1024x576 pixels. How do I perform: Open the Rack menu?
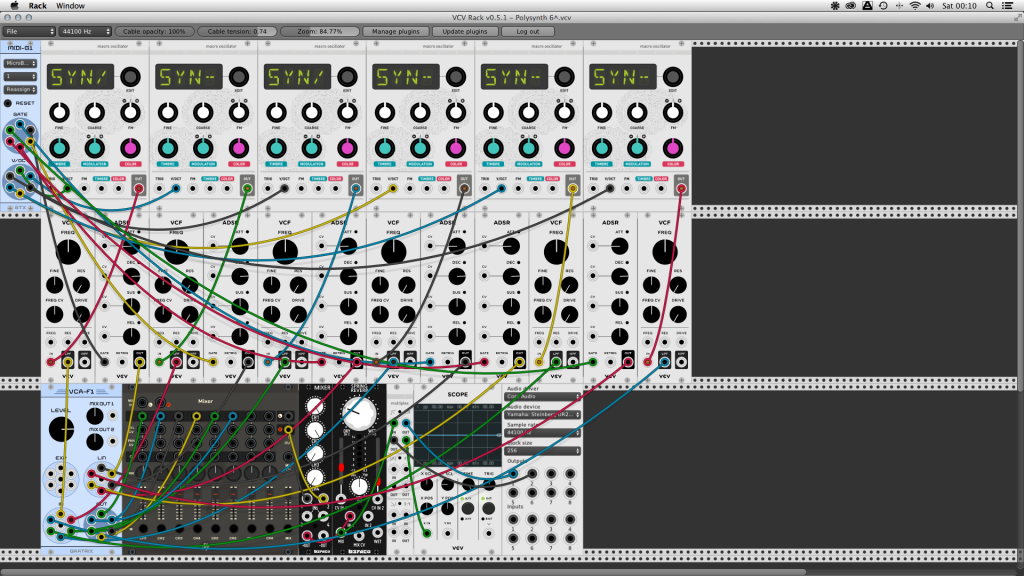37,6
